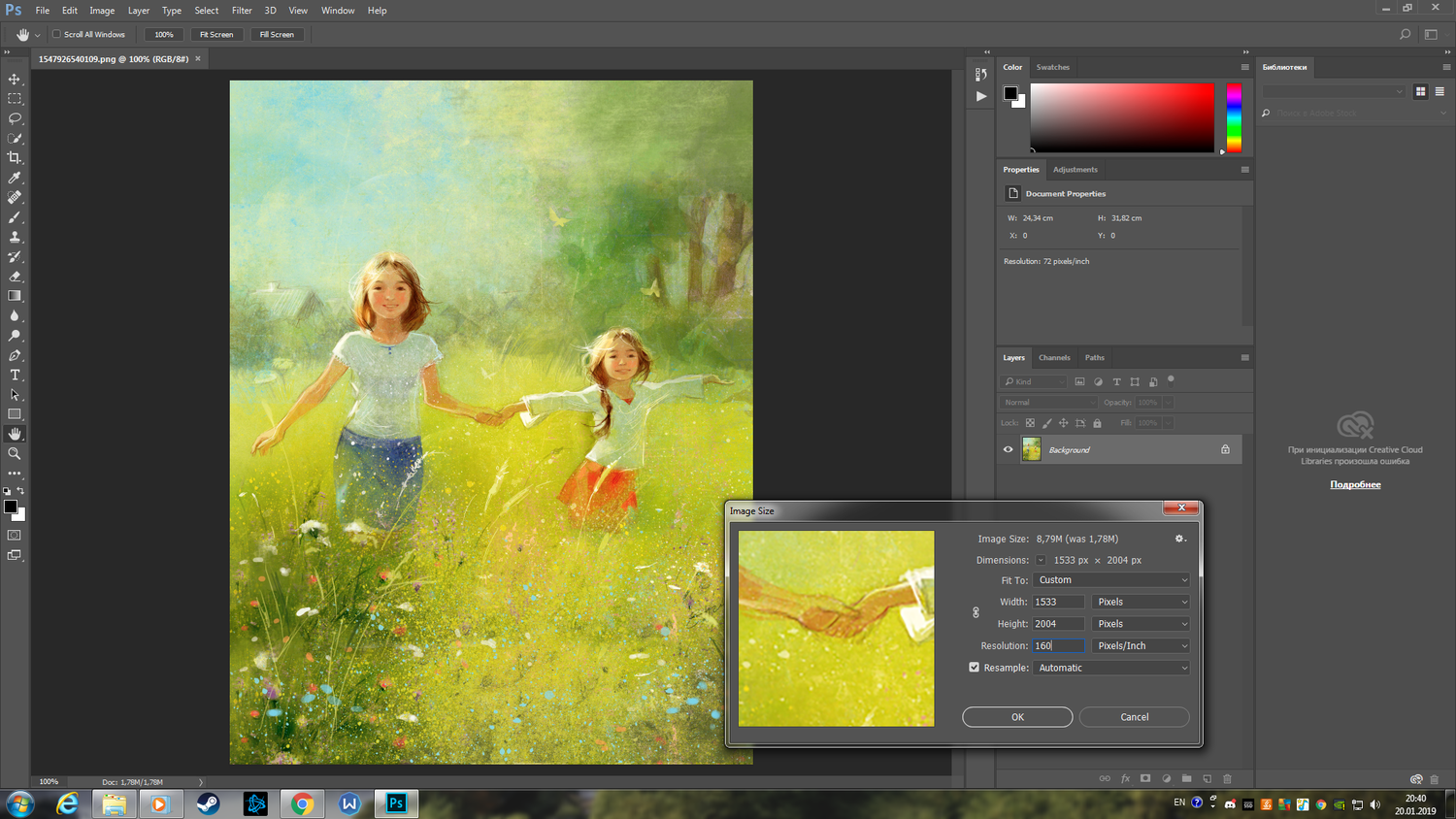
Task: Cancel the Image Size dialog
Action: [x=1135, y=717]
